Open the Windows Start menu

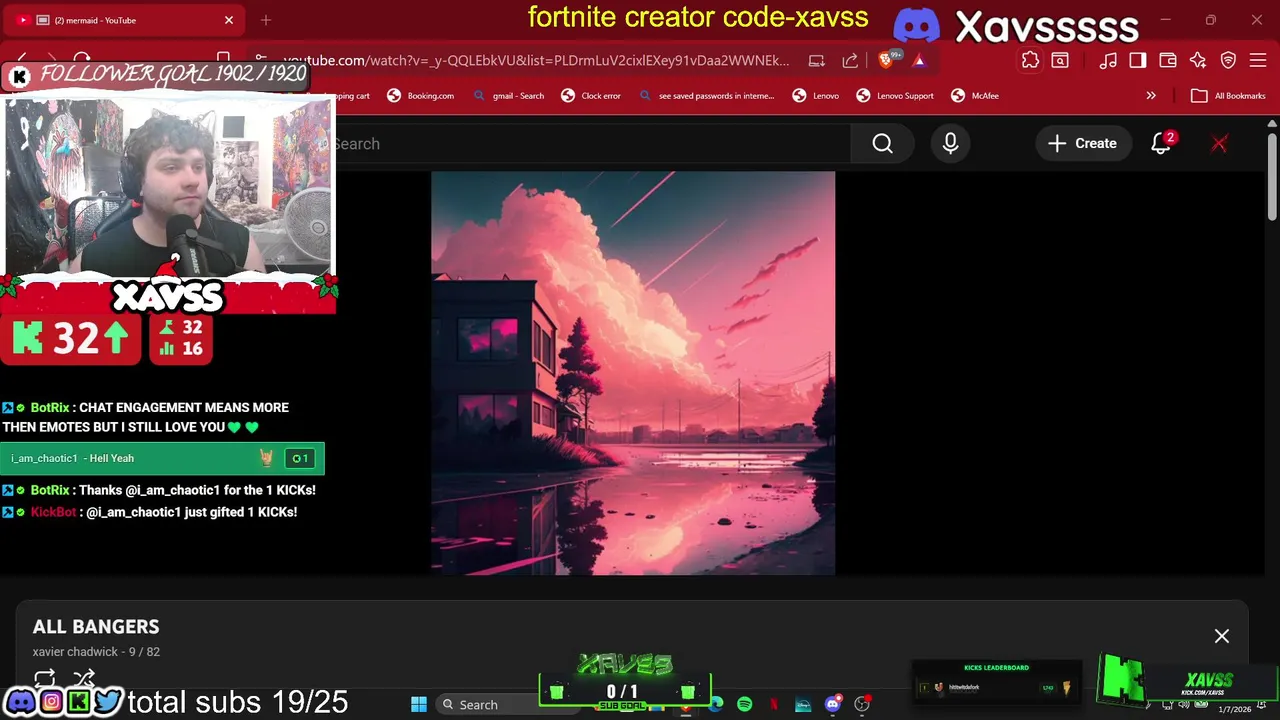click(419, 705)
